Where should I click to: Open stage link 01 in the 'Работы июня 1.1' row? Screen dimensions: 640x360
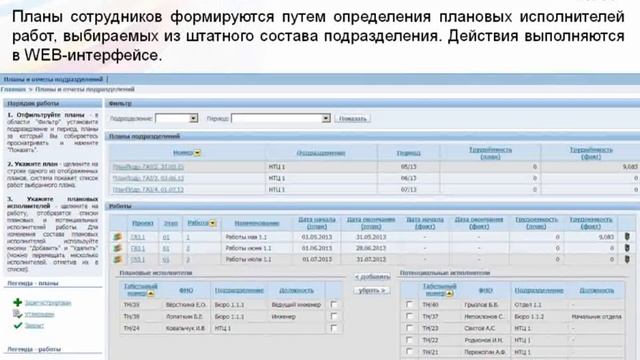(166, 249)
